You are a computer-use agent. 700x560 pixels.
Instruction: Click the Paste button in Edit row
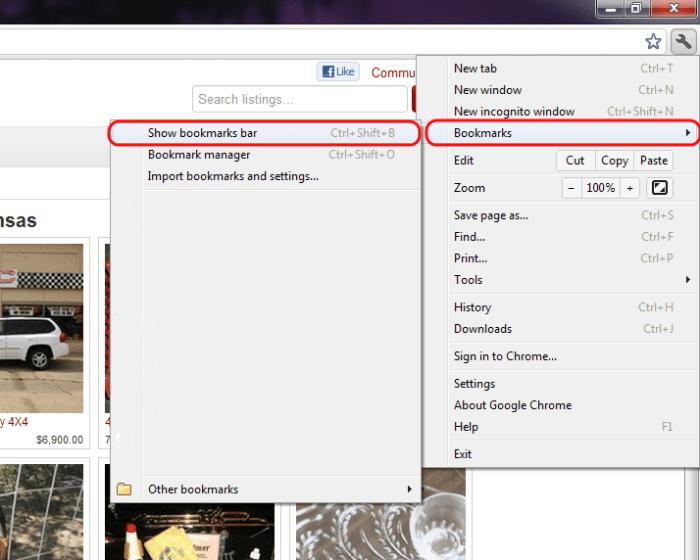point(654,160)
